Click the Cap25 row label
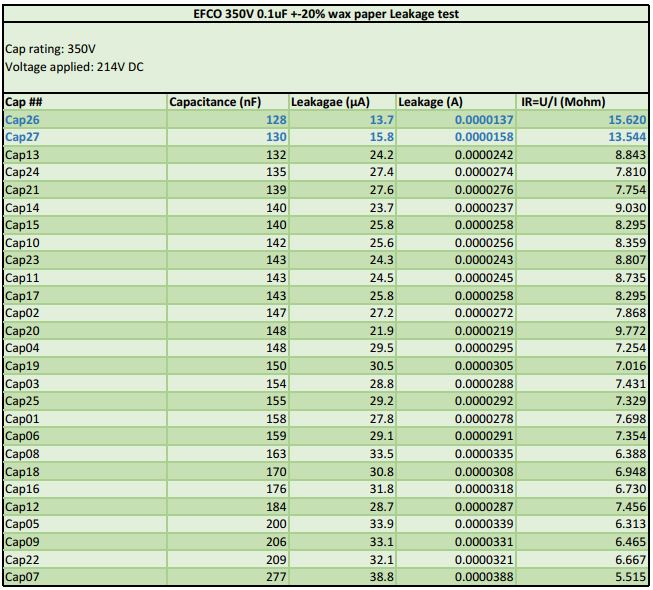 (22, 401)
